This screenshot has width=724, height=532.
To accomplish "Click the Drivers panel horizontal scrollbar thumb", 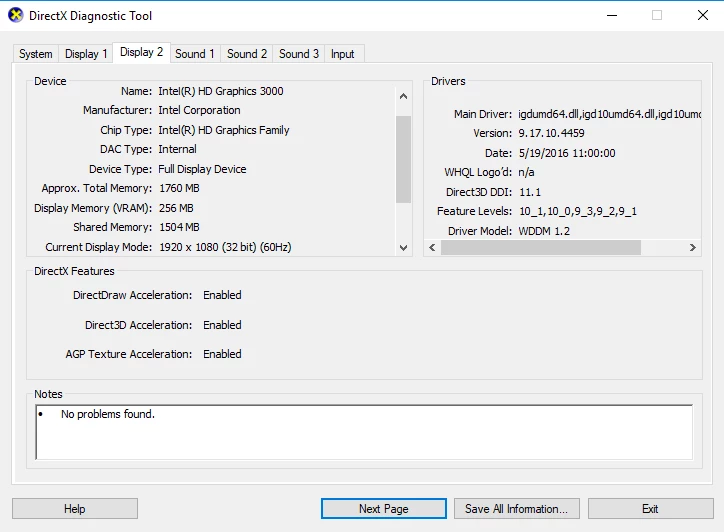I will click(541, 248).
